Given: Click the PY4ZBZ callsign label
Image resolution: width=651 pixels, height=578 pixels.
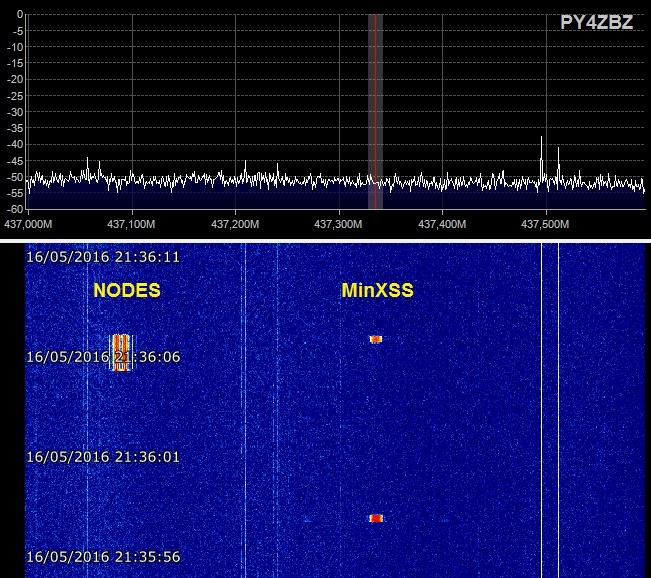Looking at the screenshot, I should pyautogui.click(x=596, y=22).
